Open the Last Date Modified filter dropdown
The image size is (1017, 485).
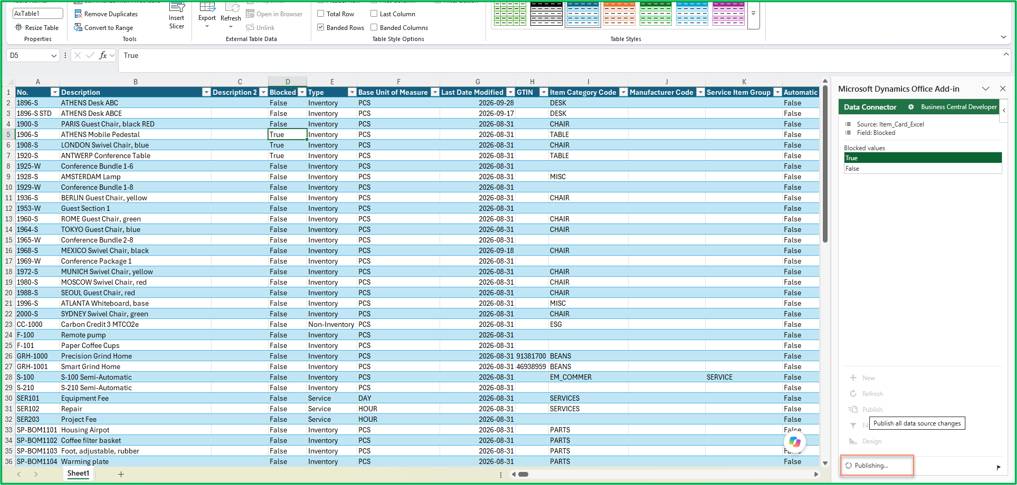[510, 92]
